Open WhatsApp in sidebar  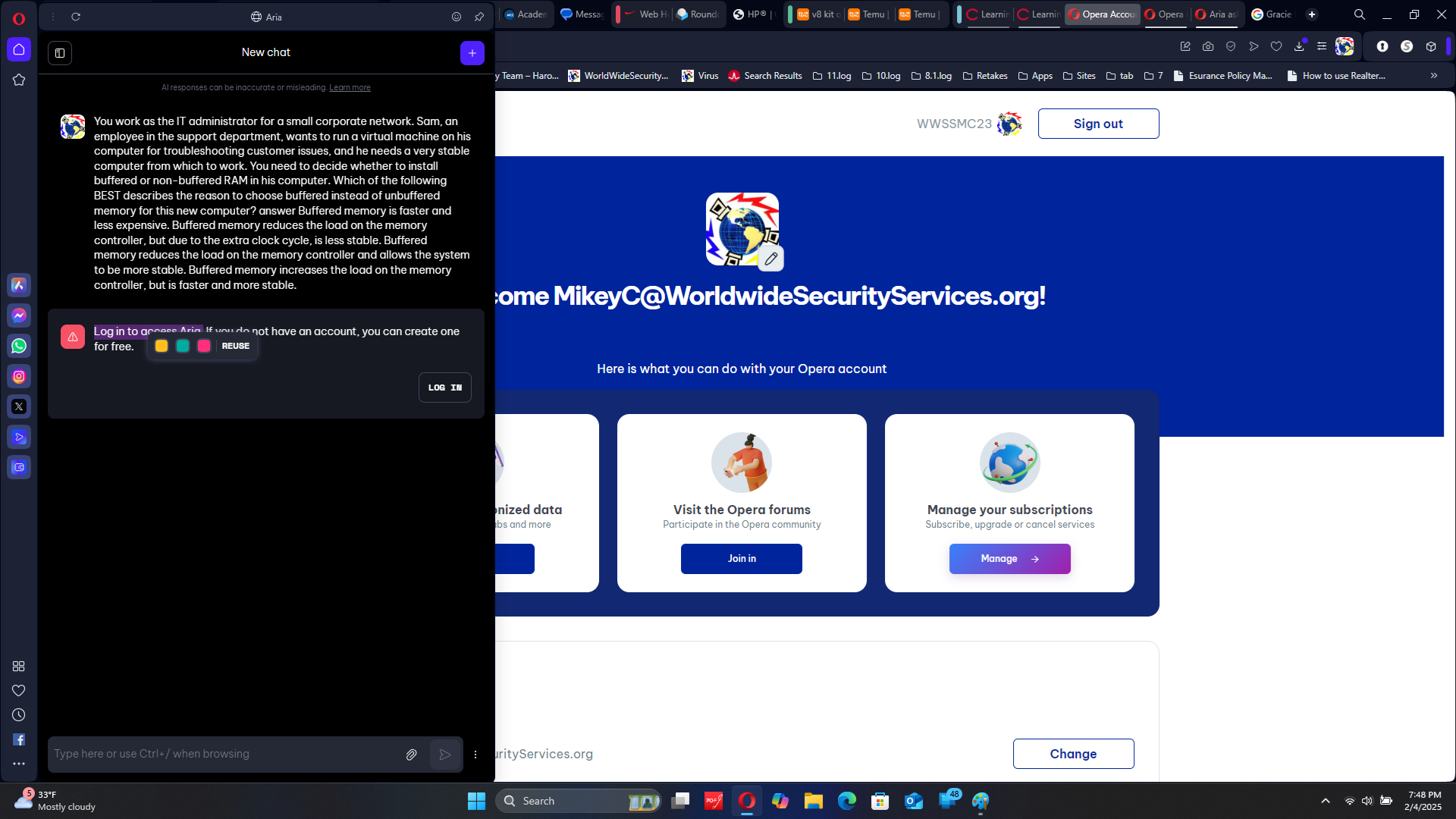point(19,346)
